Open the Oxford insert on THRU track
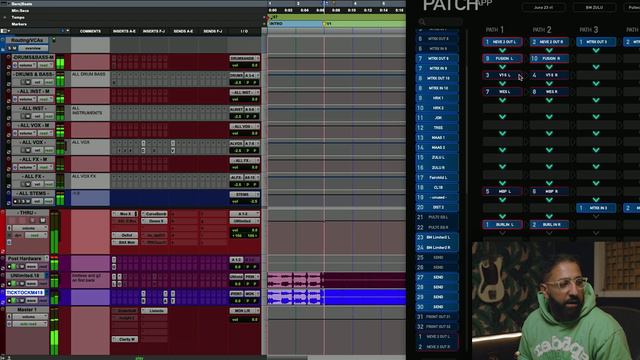The height and width of the screenshot is (360, 640). tap(125, 235)
